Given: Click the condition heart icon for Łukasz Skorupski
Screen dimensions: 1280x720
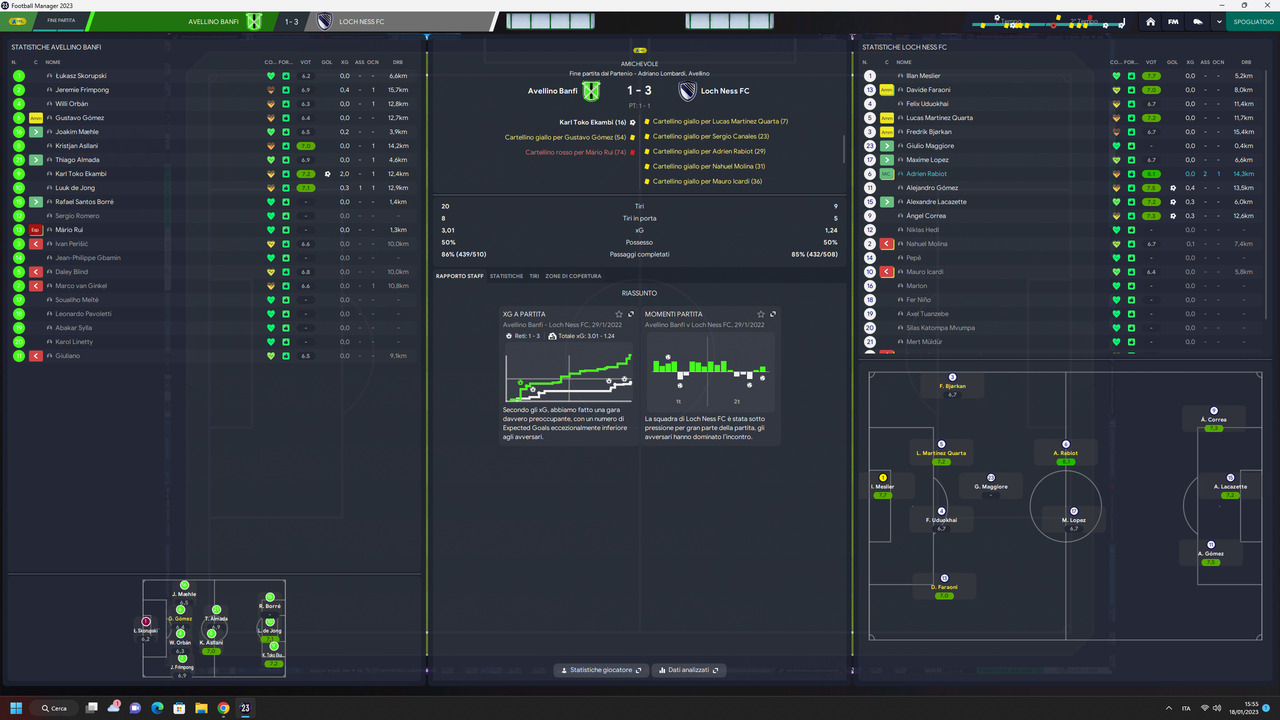Looking at the screenshot, I should coord(270,76).
